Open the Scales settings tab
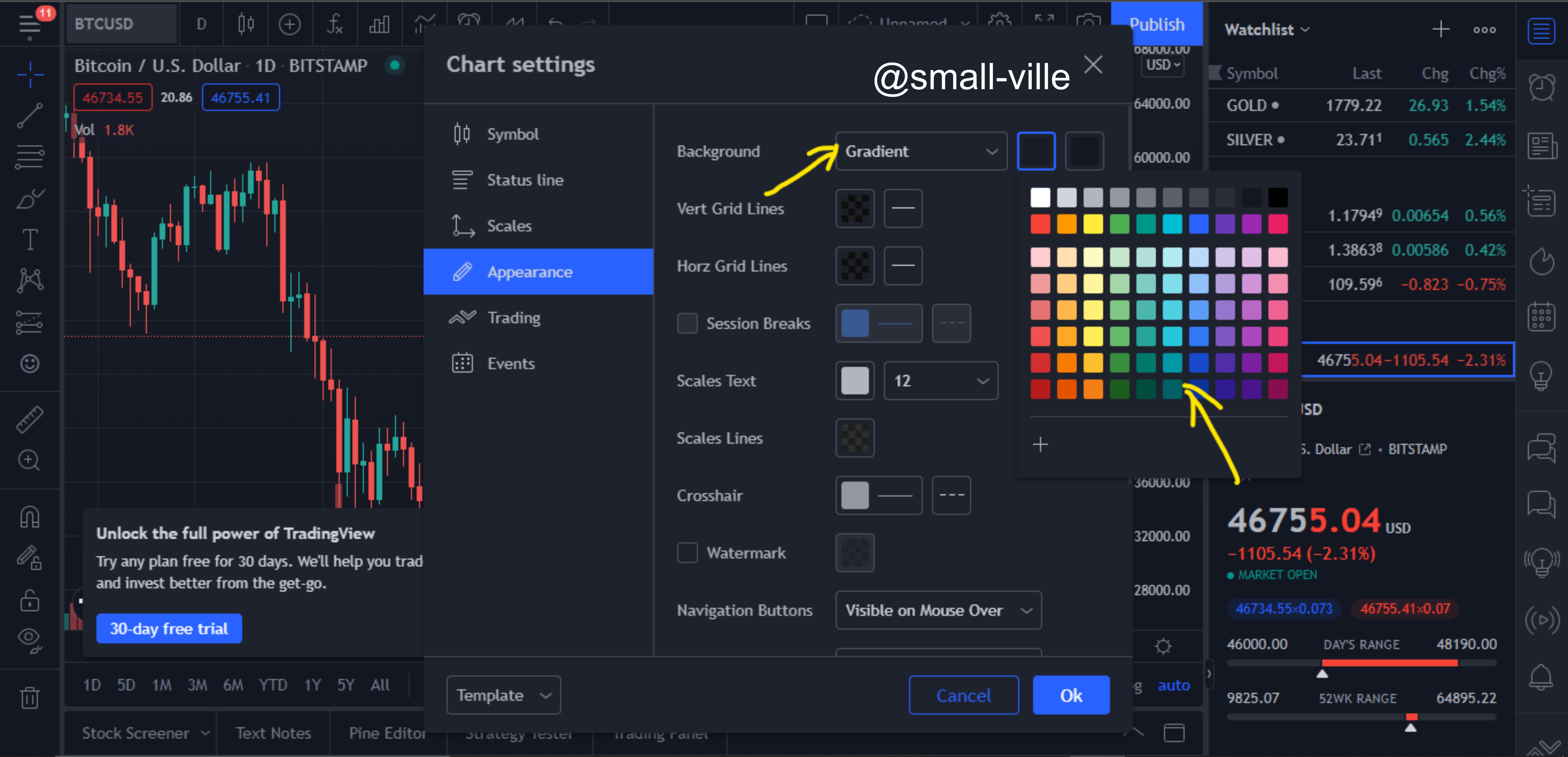 point(538,226)
